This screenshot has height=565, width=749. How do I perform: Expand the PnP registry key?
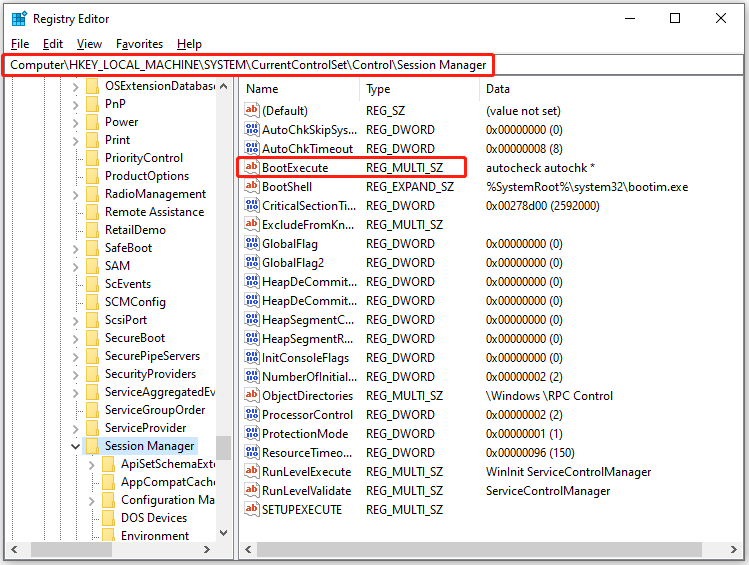coord(75,104)
